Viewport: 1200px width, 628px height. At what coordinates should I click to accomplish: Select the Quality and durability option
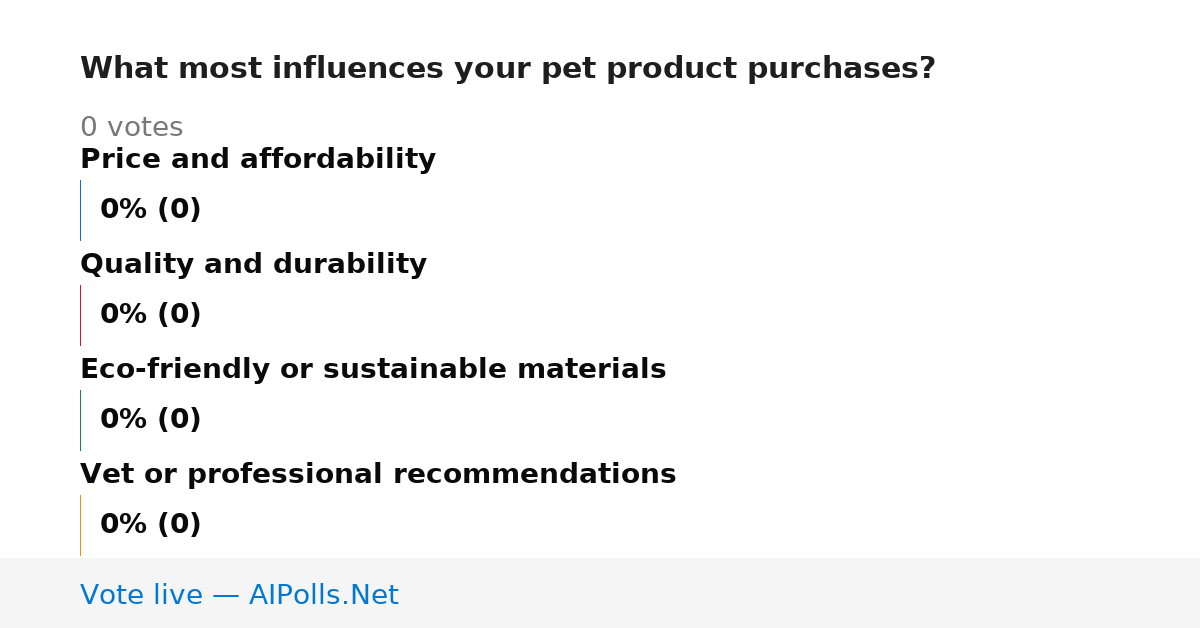coord(253,264)
